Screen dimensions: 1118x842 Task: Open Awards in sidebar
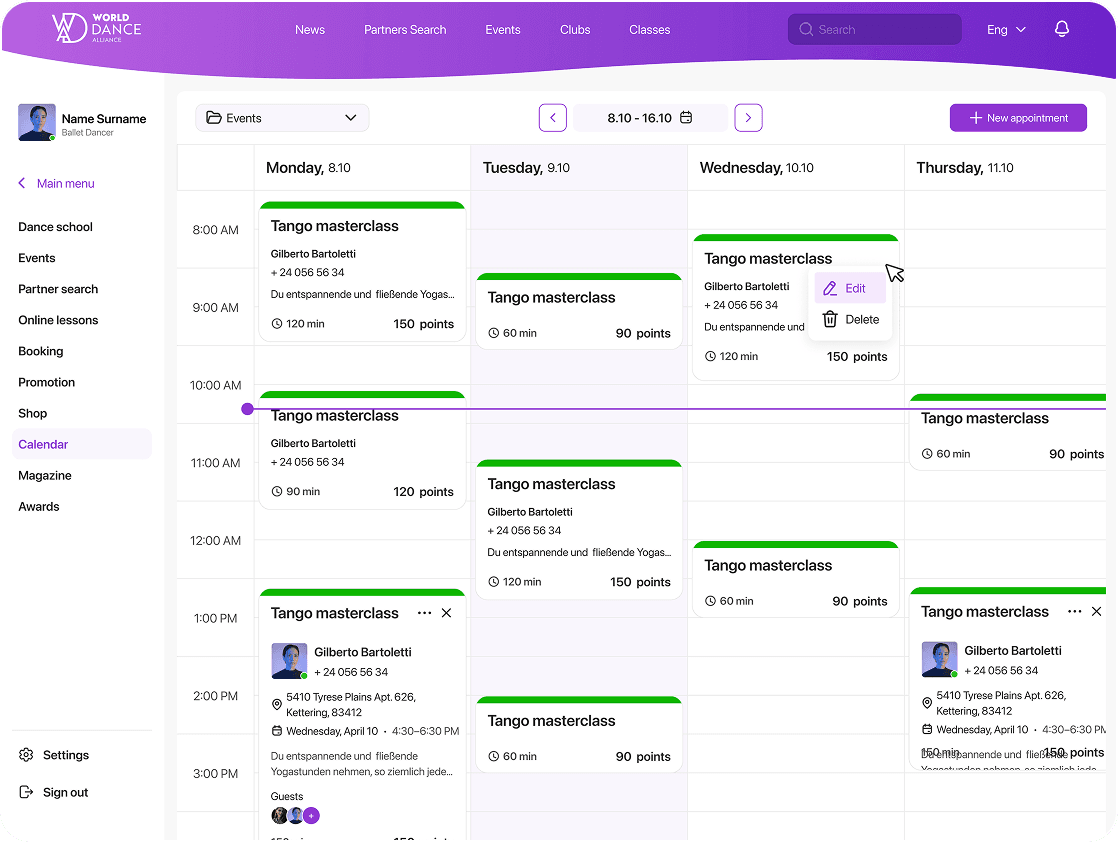39,507
